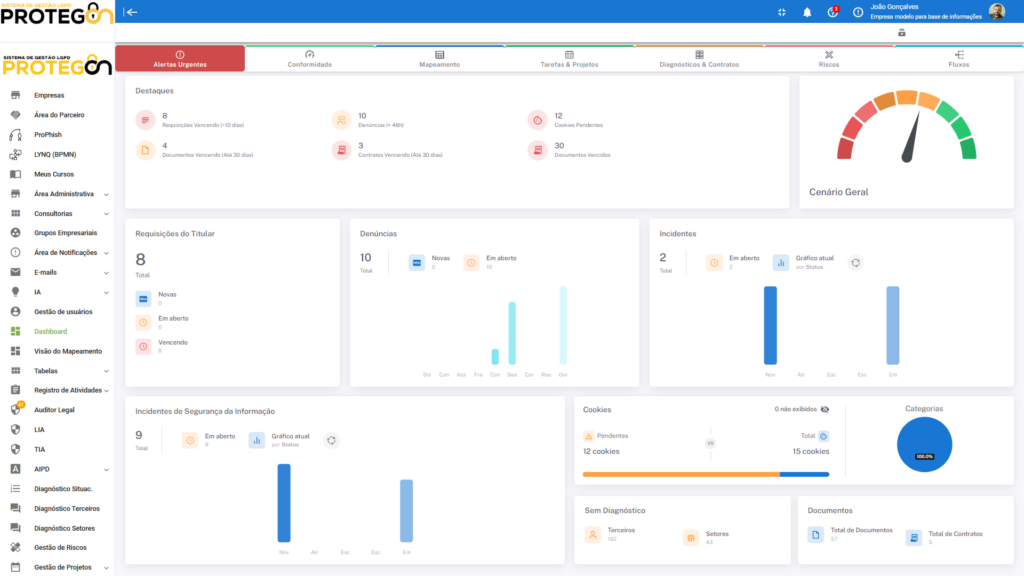Screen dimensions: 1024x576
Task: Switch to the Conformidade tab
Action: pyautogui.click(x=309, y=59)
